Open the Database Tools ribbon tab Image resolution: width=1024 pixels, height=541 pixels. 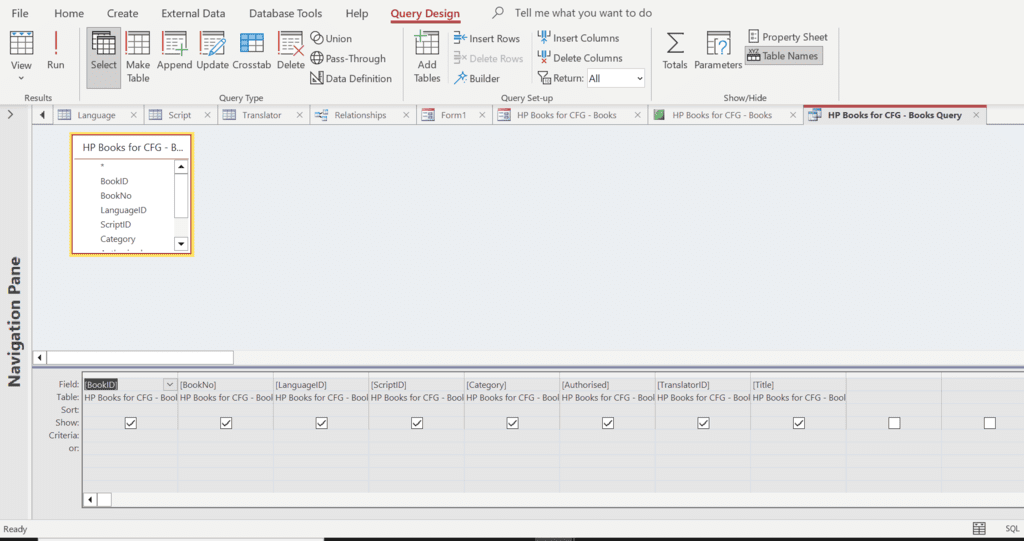pos(285,13)
